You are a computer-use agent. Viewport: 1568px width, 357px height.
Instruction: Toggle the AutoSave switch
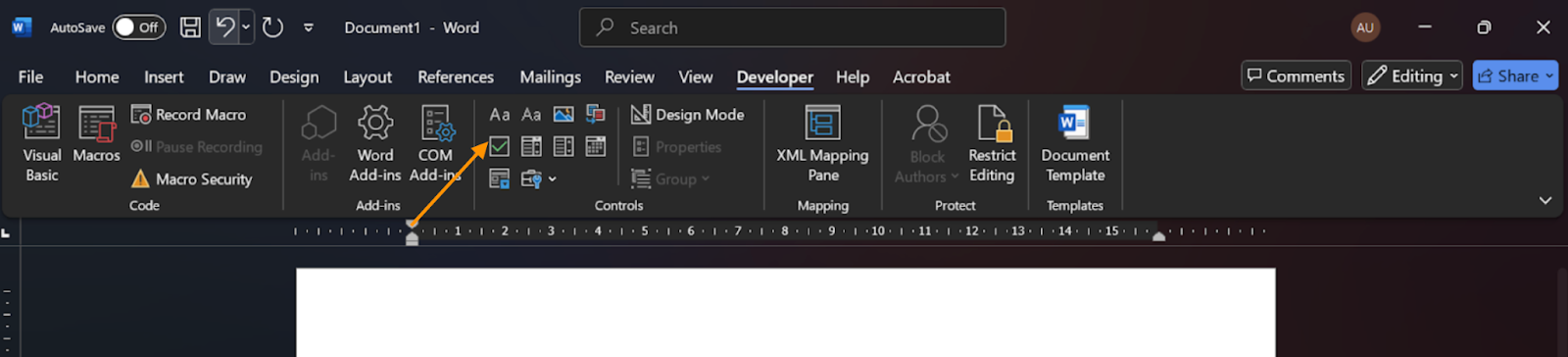click(x=138, y=27)
